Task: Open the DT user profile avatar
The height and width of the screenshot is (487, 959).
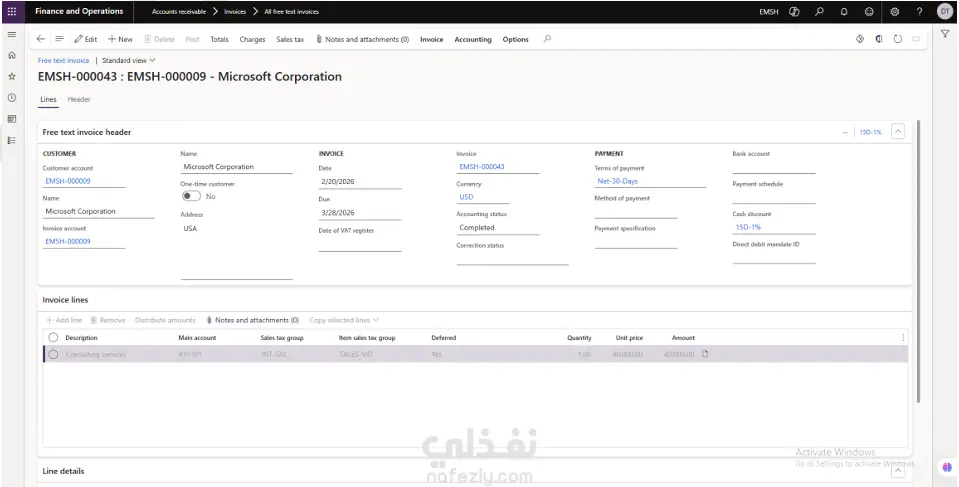Action: click(x=945, y=12)
